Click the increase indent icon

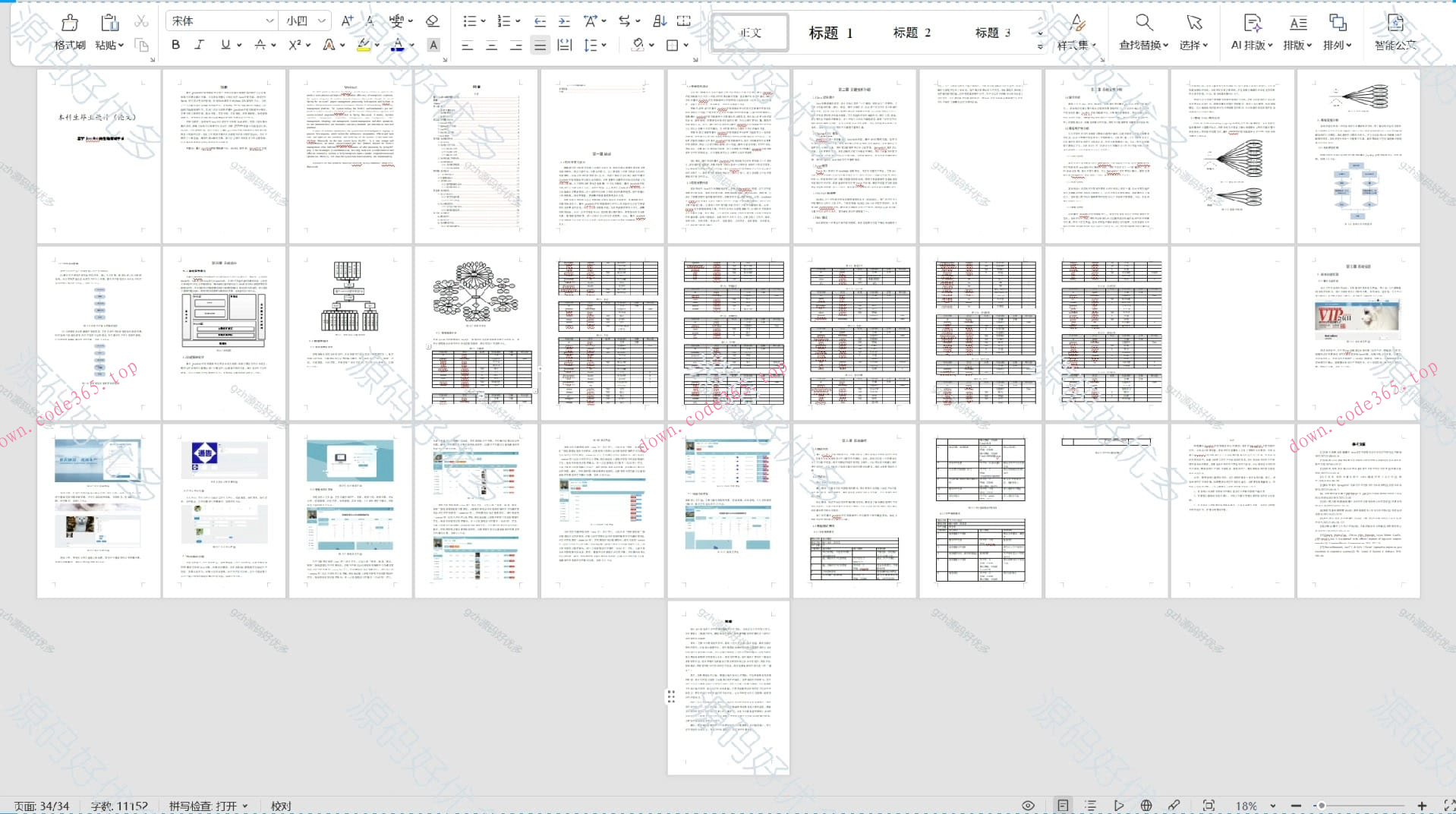coord(564,21)
